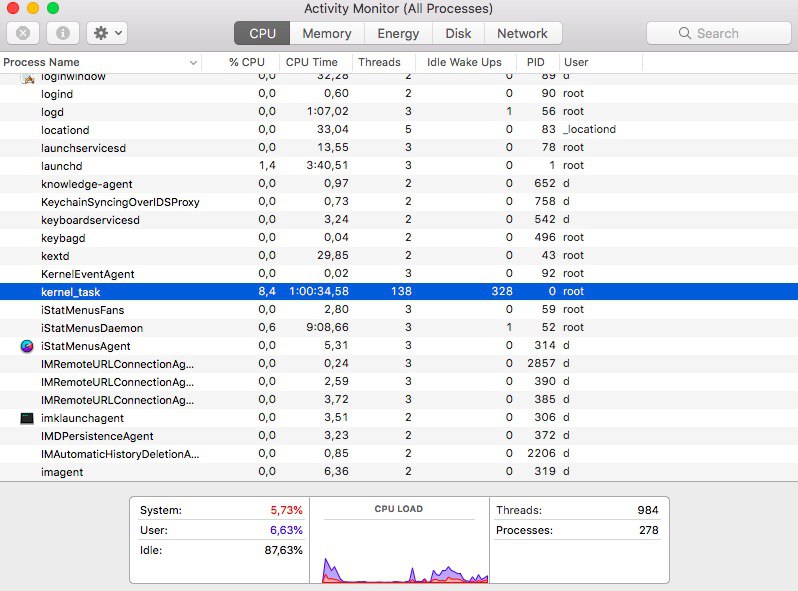This screenshot has height=591, width=798.
Task: Select the imagent process row
Action: tap(399, 472)
